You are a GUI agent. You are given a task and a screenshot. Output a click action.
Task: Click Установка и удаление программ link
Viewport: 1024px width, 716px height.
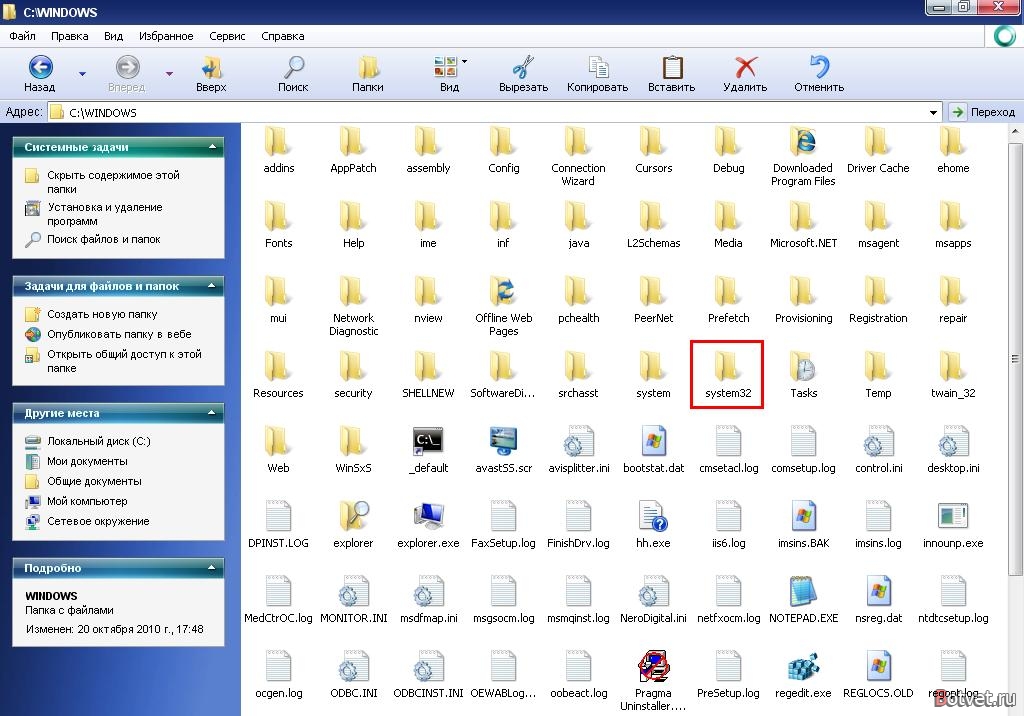104,214
